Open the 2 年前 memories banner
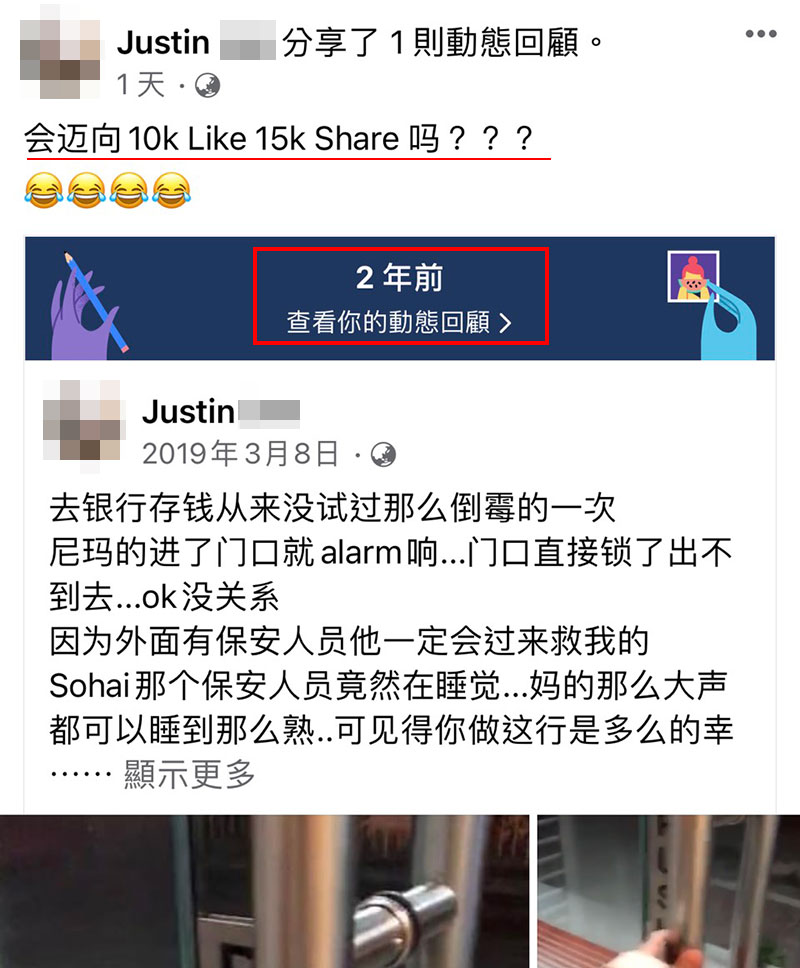800x968 pixels. click(x=400, y=298)
